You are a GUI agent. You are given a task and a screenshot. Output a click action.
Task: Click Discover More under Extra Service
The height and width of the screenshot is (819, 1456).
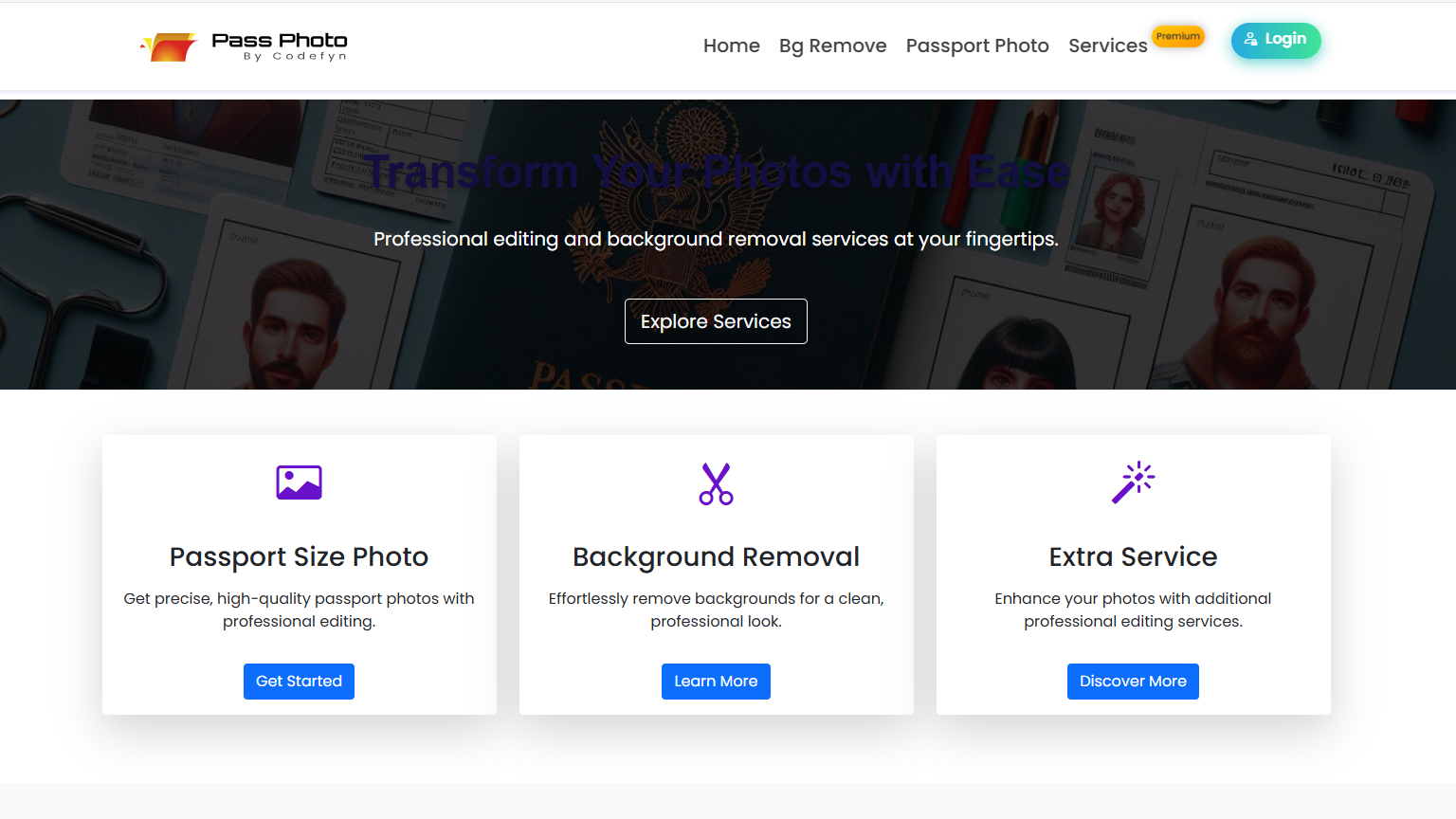coord(1133,681)
